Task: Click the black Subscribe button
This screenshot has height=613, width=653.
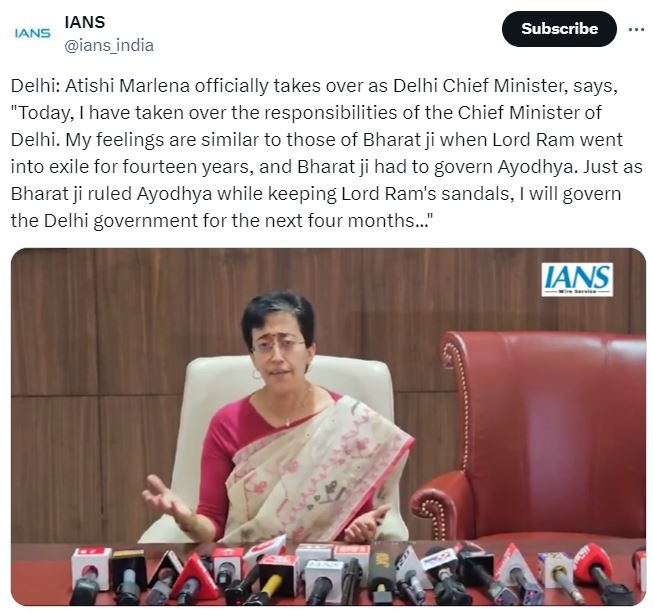Action: pyautogui.click(x=559, y=29)
